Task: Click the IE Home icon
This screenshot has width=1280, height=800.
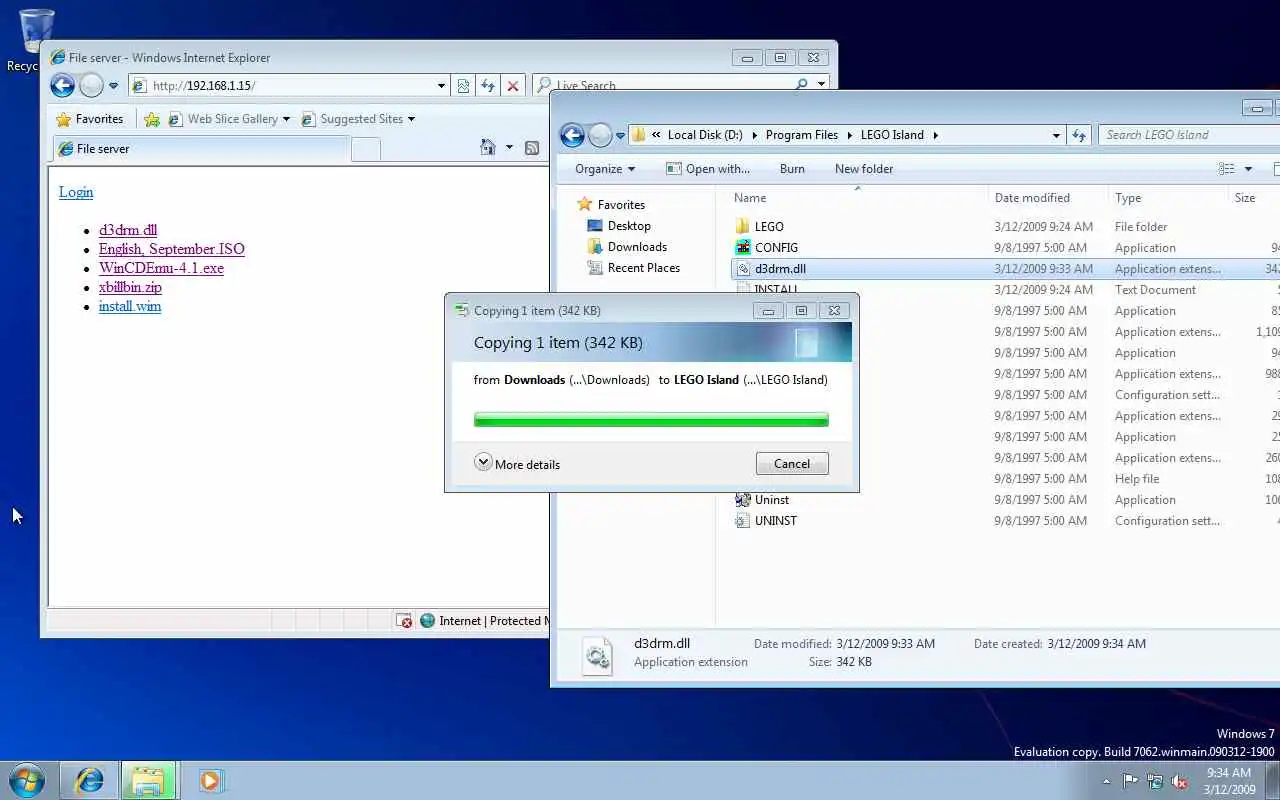Action: click(488, 148)
